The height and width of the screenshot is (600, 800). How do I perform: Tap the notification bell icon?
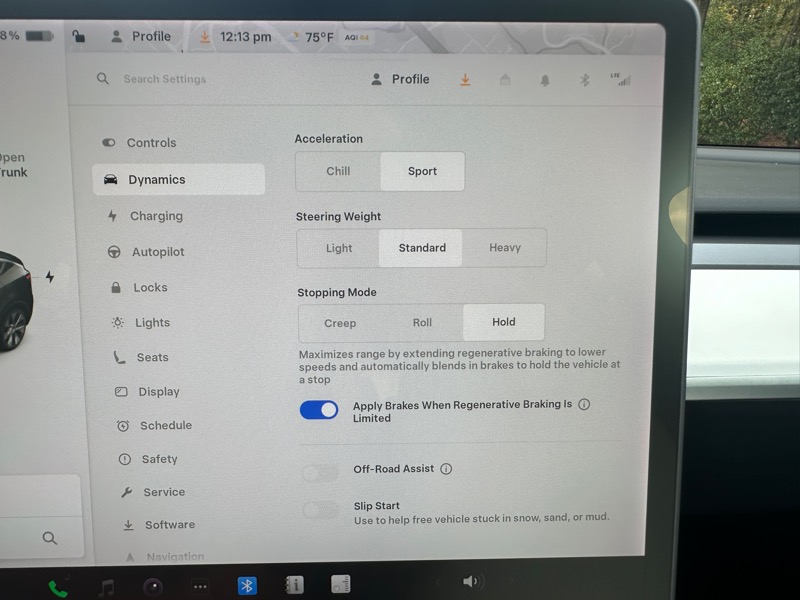tap(545, 80)
